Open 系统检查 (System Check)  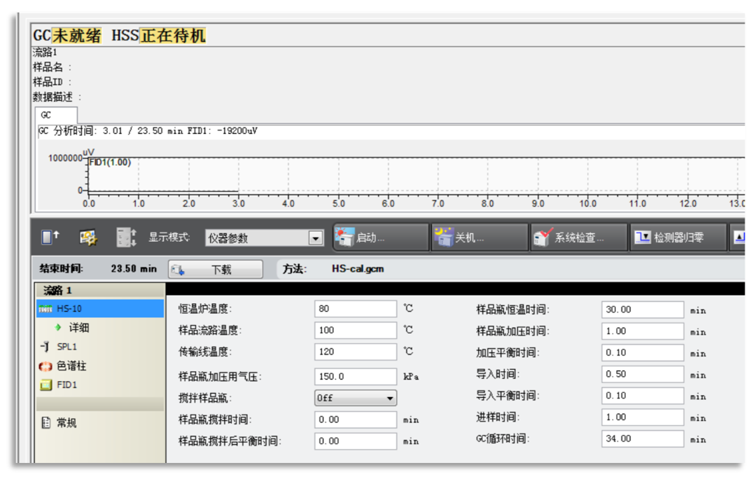click(x=577, y=238)
